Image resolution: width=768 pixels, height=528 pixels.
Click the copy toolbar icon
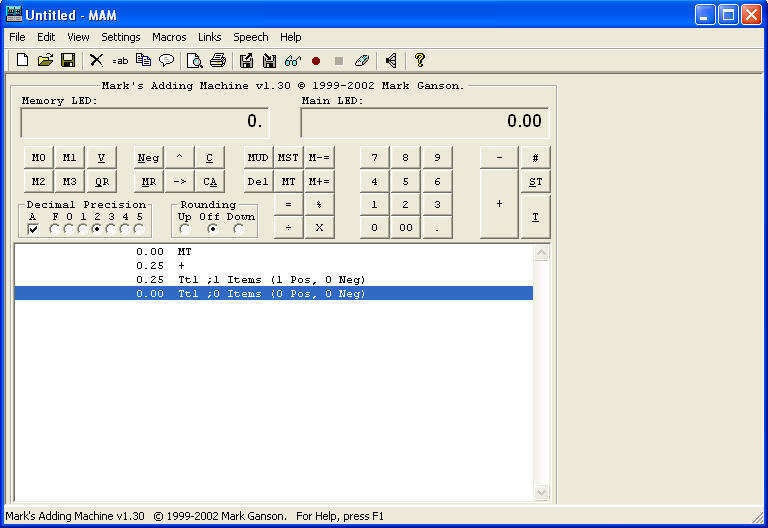tap(143, 60)
